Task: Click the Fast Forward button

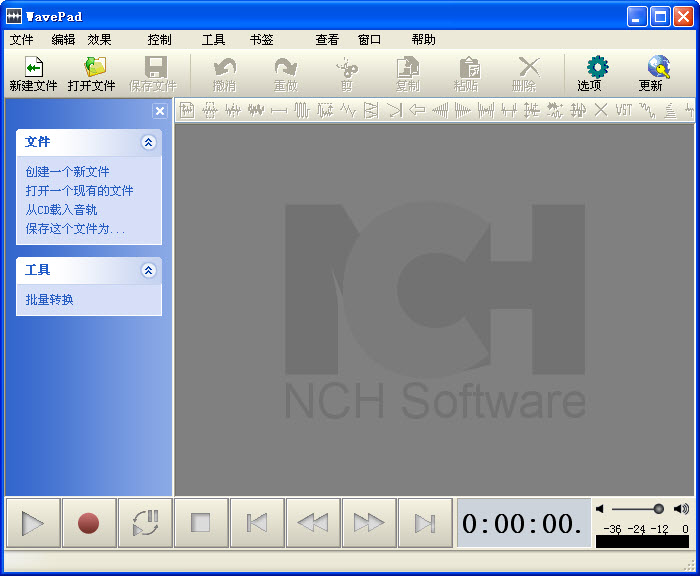Action: point(369,523)
